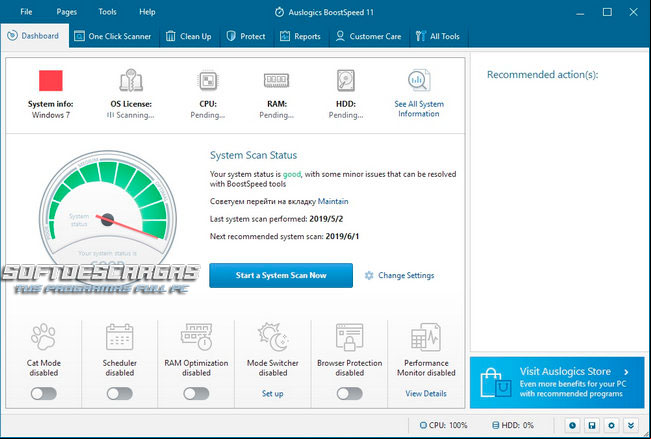651x439 pixels.
Task: Click the Cat Mode paw icon
Action: coord(43,336)
